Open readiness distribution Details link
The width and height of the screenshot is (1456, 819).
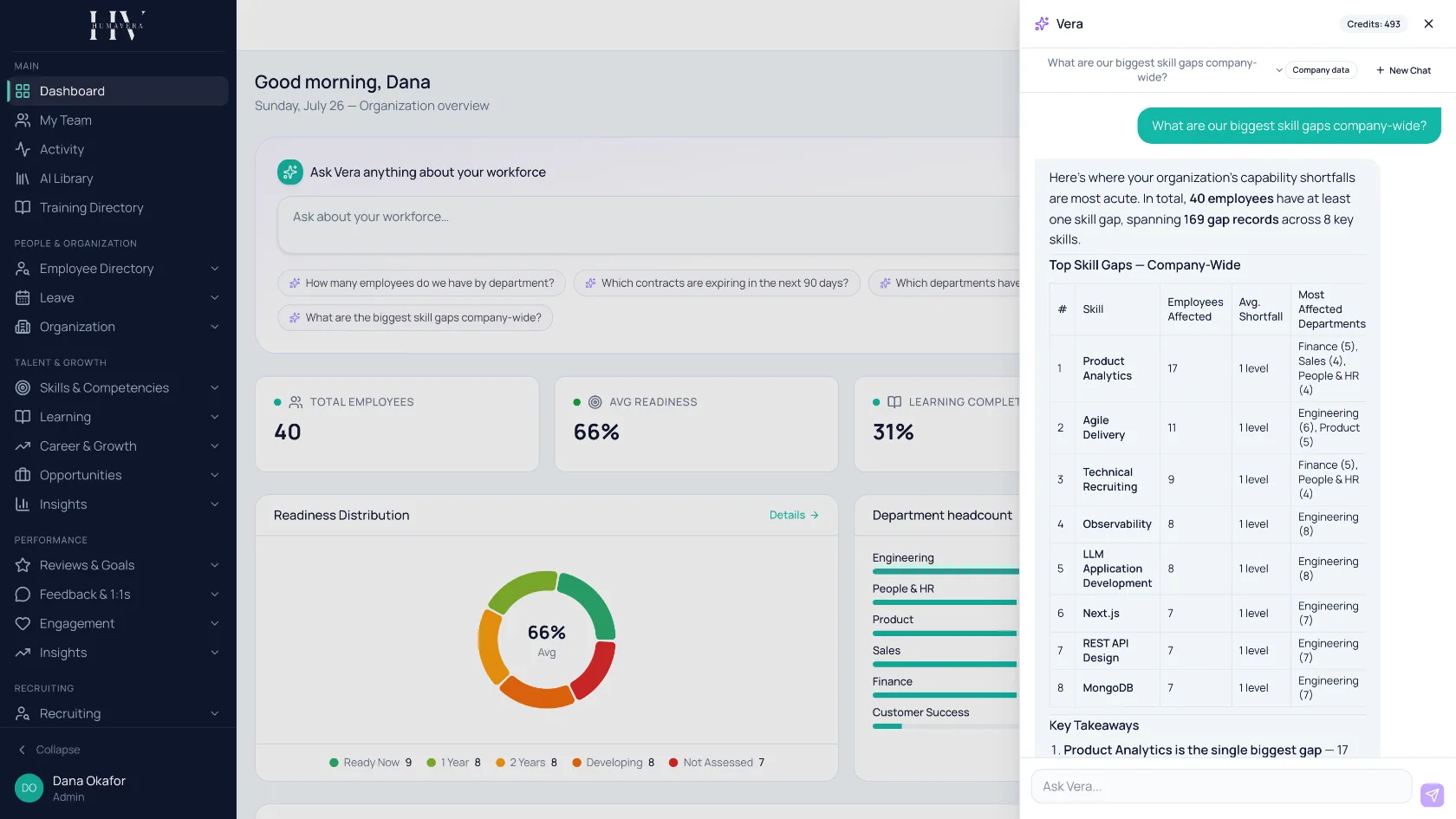coord(794,515)
